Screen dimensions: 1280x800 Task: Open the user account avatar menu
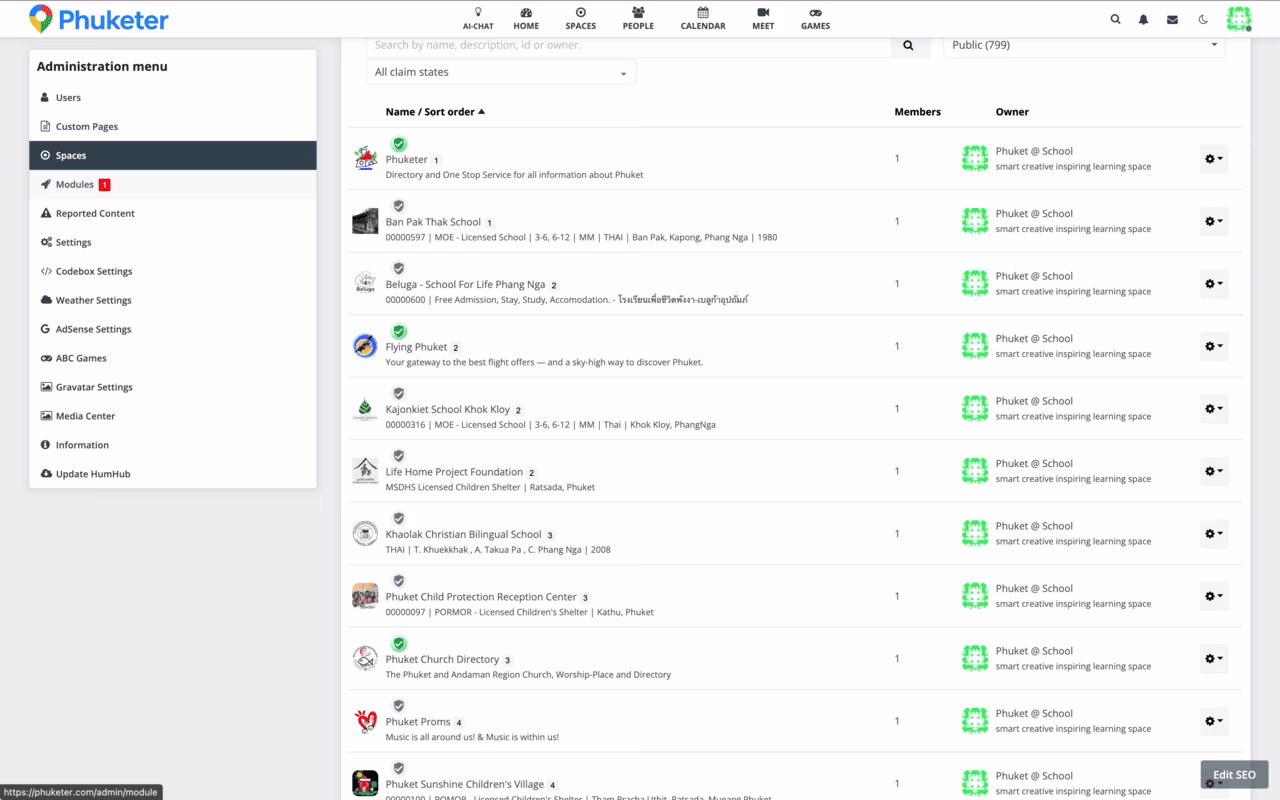point(1239,18)
